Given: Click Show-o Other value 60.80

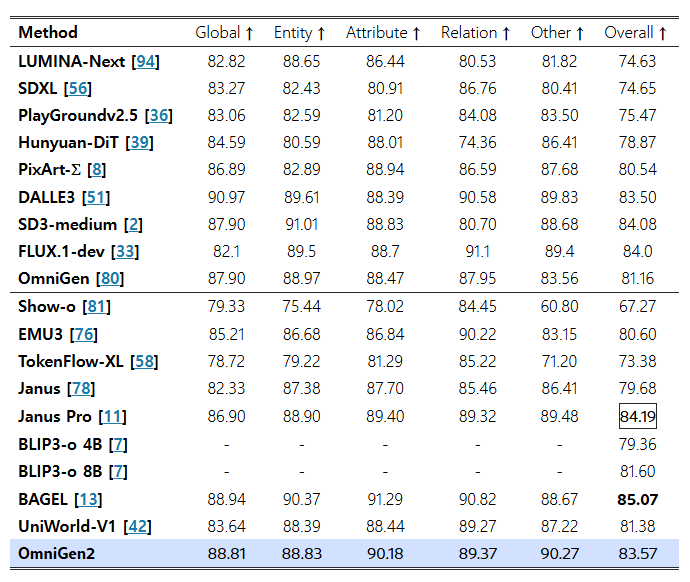Looking at the screenshot, I should 559,306.
